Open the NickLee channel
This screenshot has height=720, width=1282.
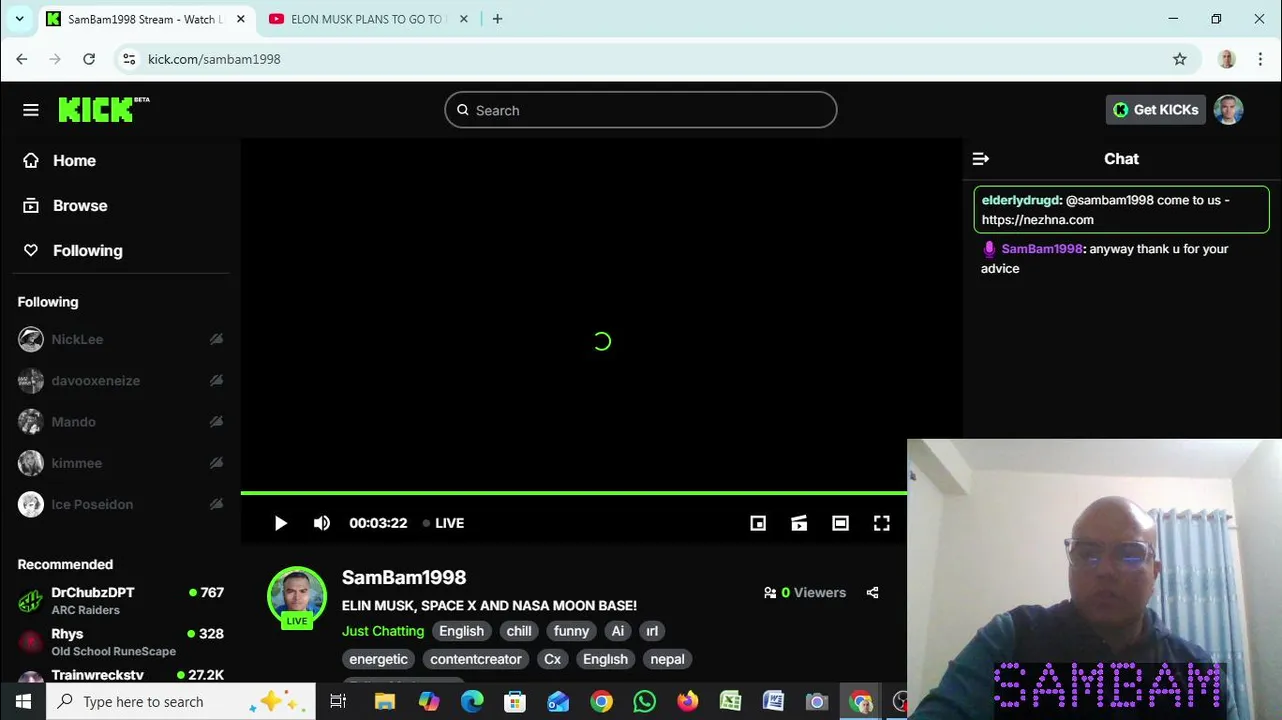77,340
